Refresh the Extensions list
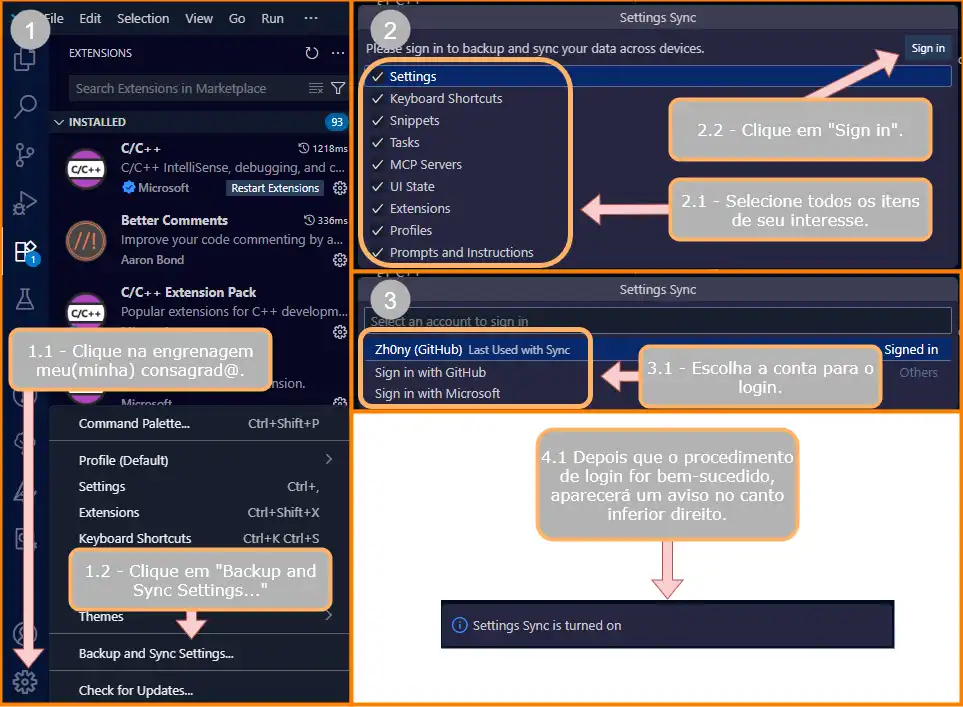963x707 pixels. [x=312, y=53]
